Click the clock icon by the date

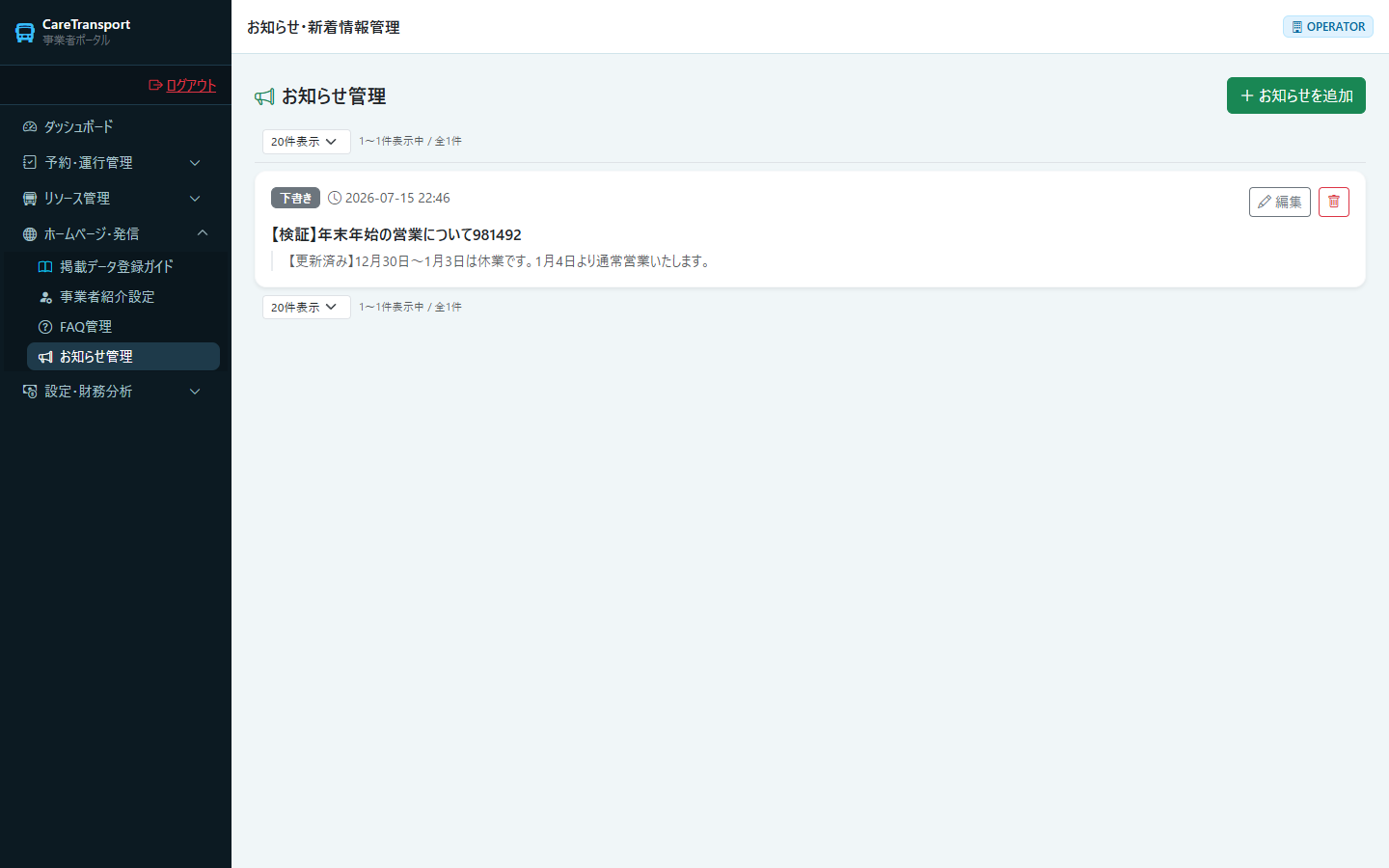[x=335, y=198]
